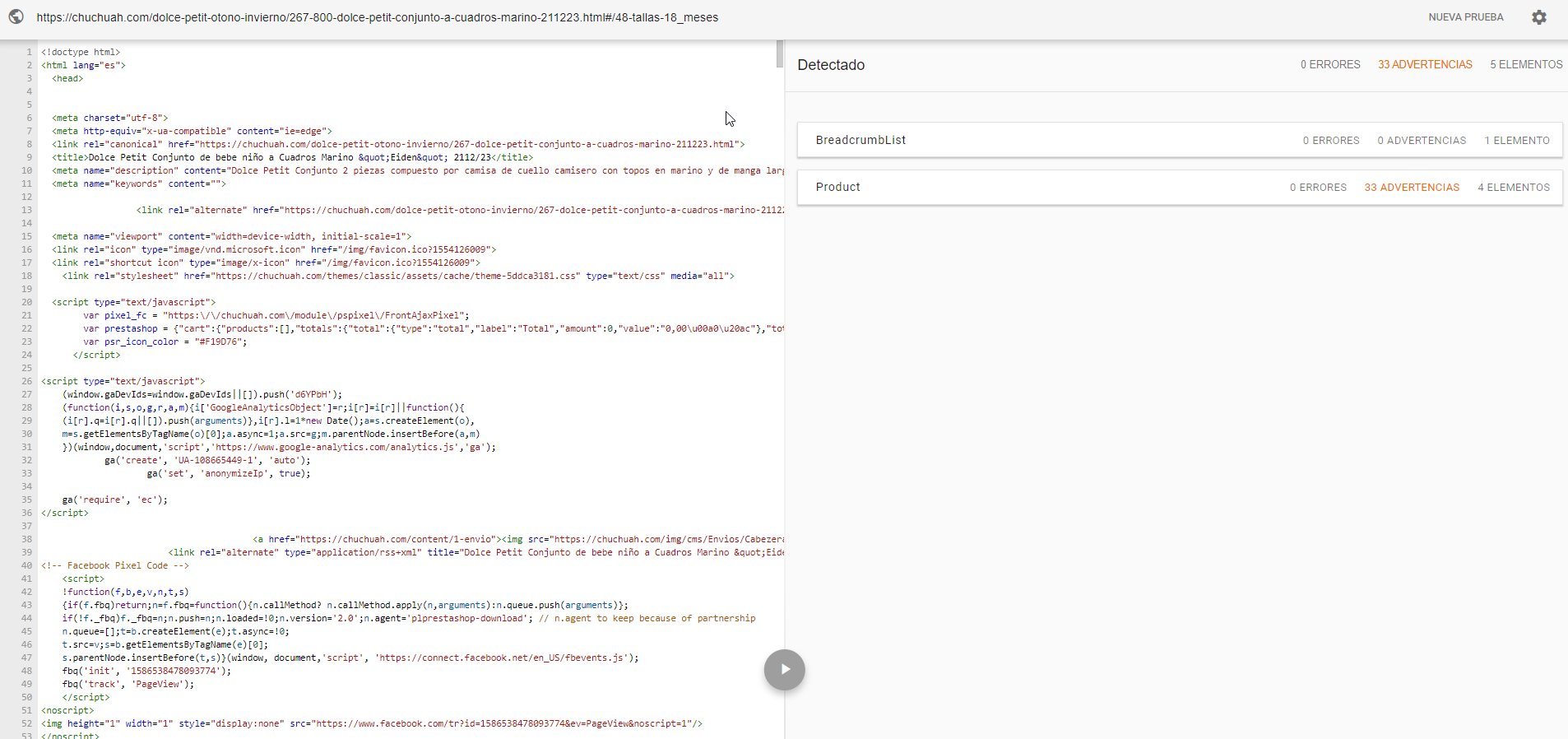Click the chuchuah.com URL in the top bar
Viewport: 1568px width, 739px height.
377,17
